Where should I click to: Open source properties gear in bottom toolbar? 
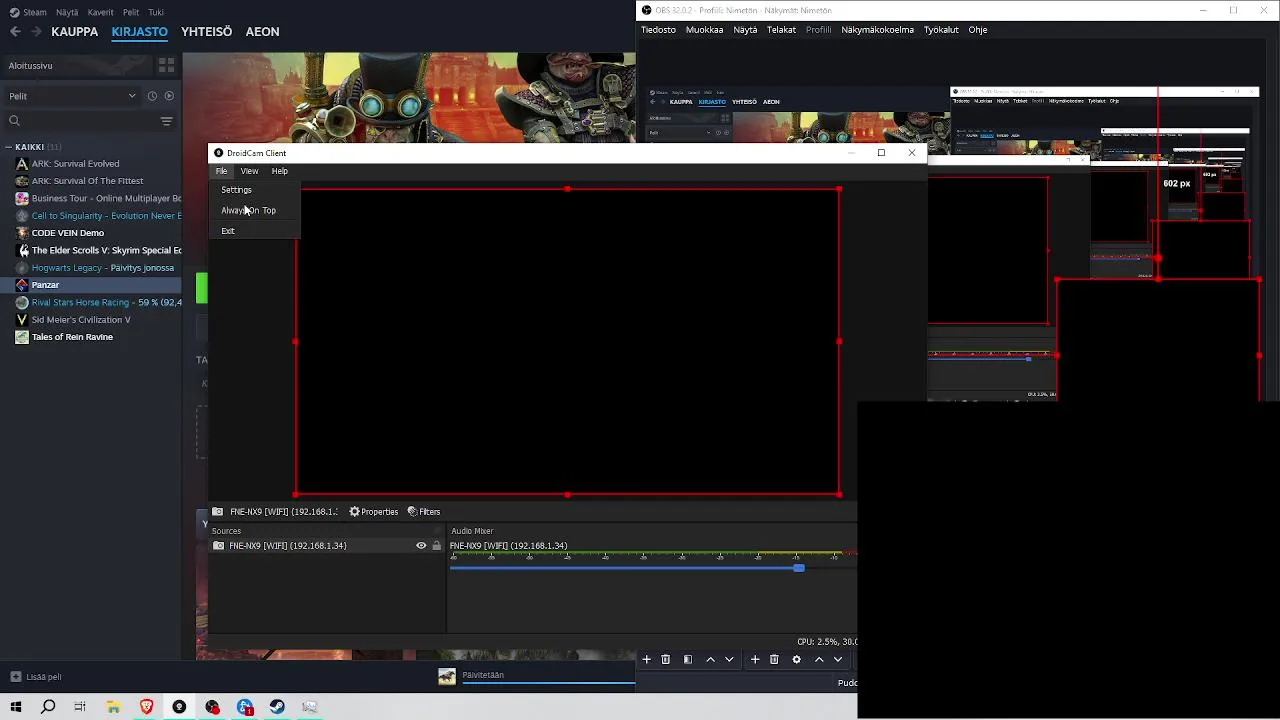796,659
